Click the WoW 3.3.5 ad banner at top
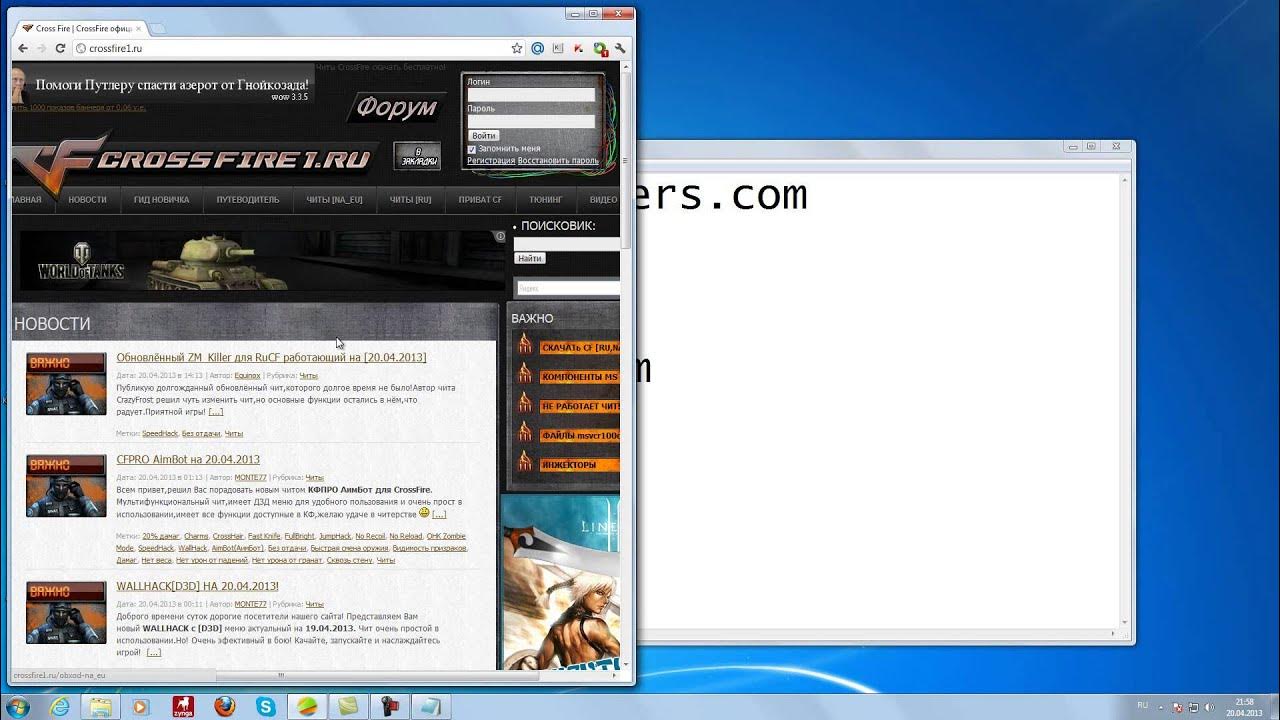The image size is (1280, 720). click(x=162, y=86)
